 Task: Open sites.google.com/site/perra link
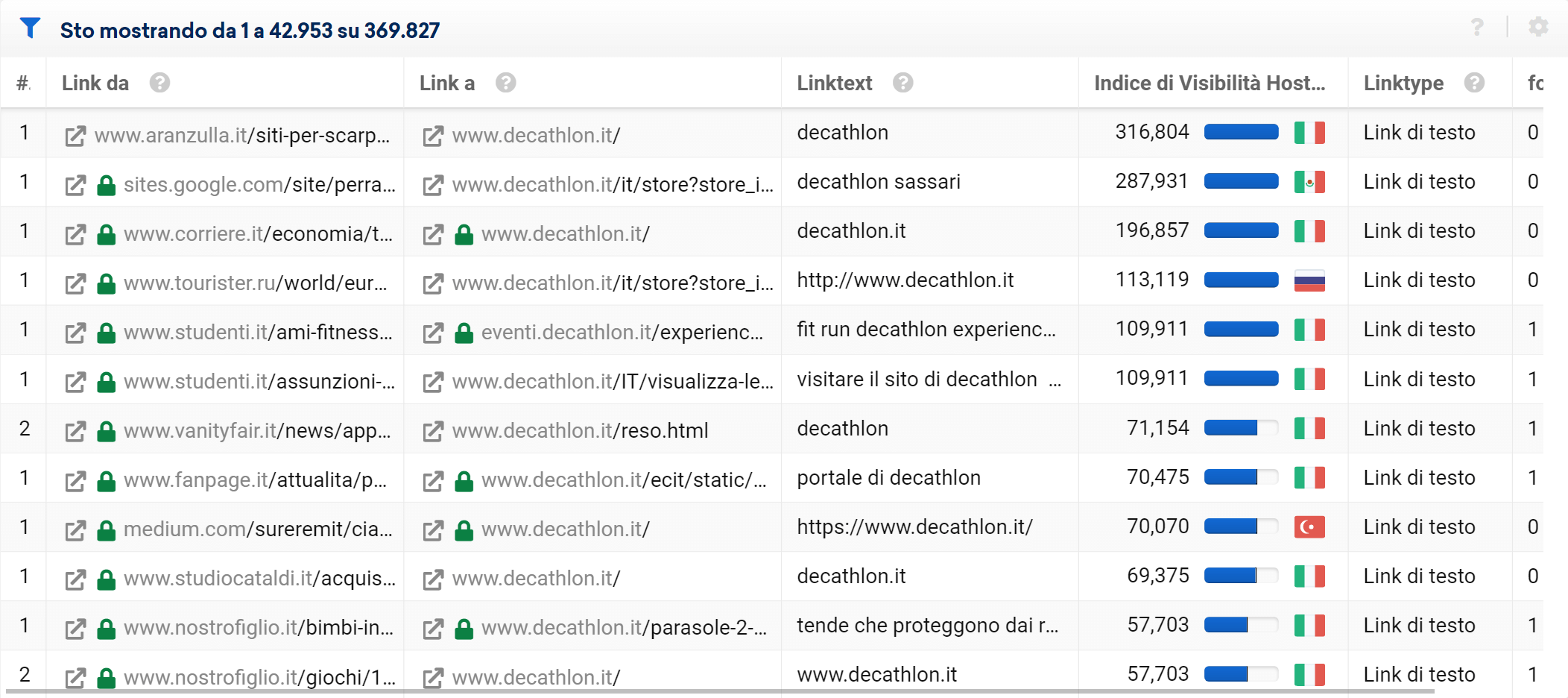pos(259,185)
